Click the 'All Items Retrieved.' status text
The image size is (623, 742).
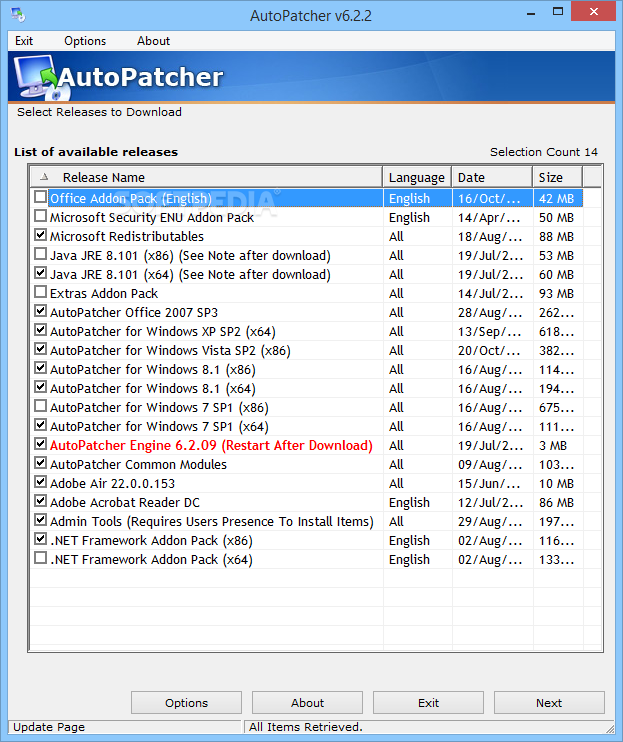coord(306,727)
